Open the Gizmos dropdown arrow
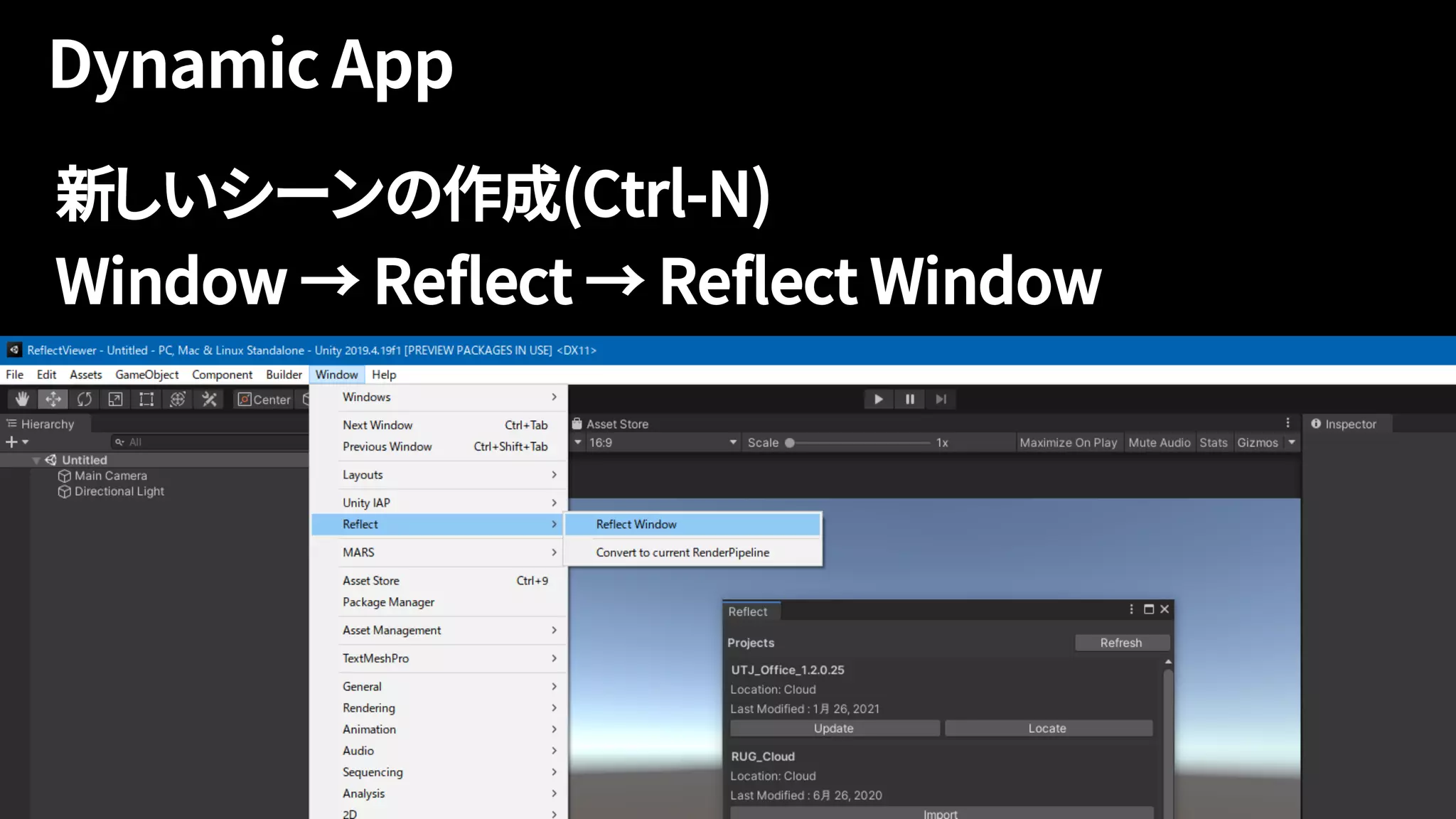1456x819 pixels. [1292, 442]
